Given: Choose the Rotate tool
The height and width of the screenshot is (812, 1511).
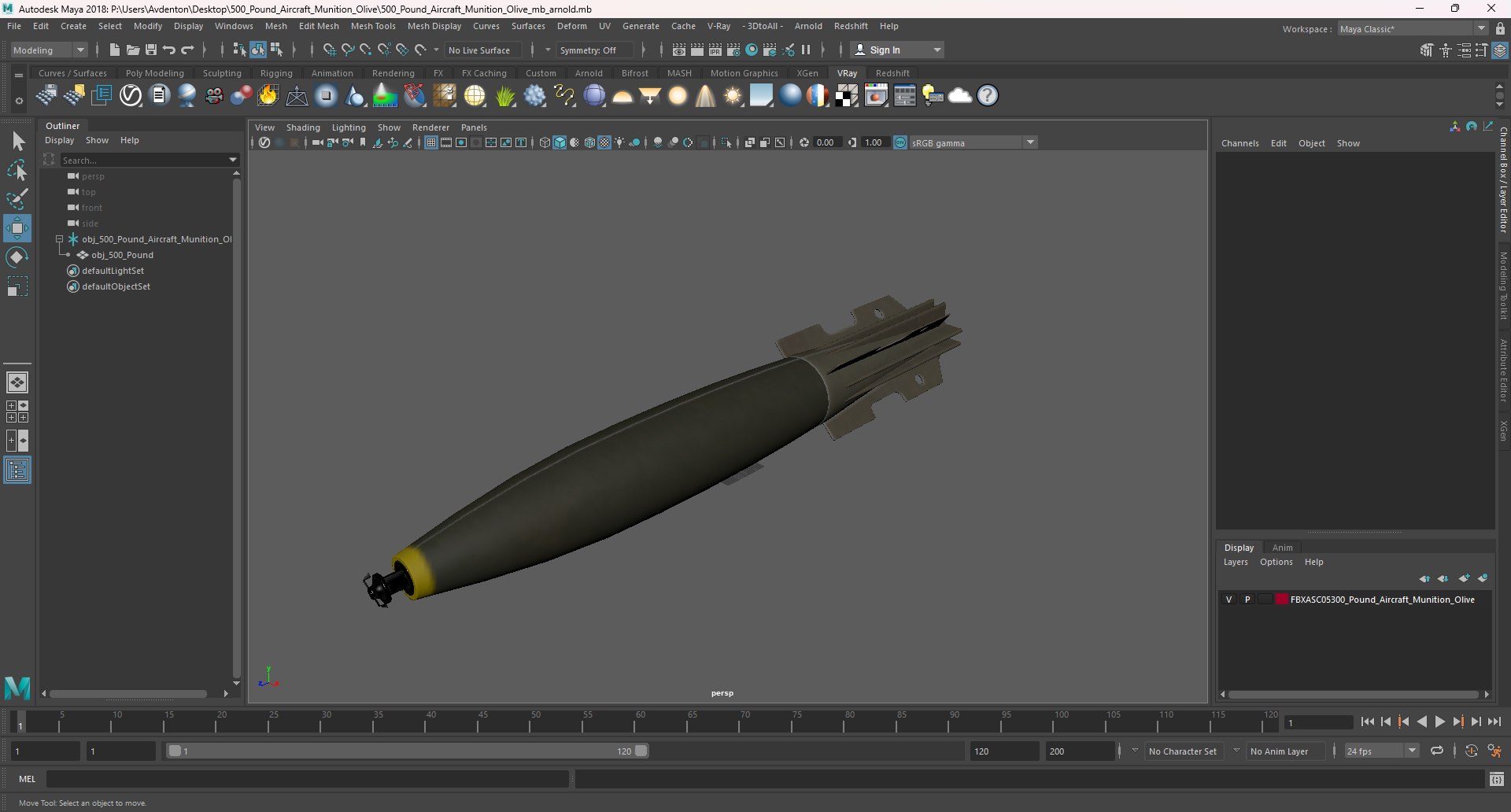Looking at the screenshot, I should (x=17, y=257).
